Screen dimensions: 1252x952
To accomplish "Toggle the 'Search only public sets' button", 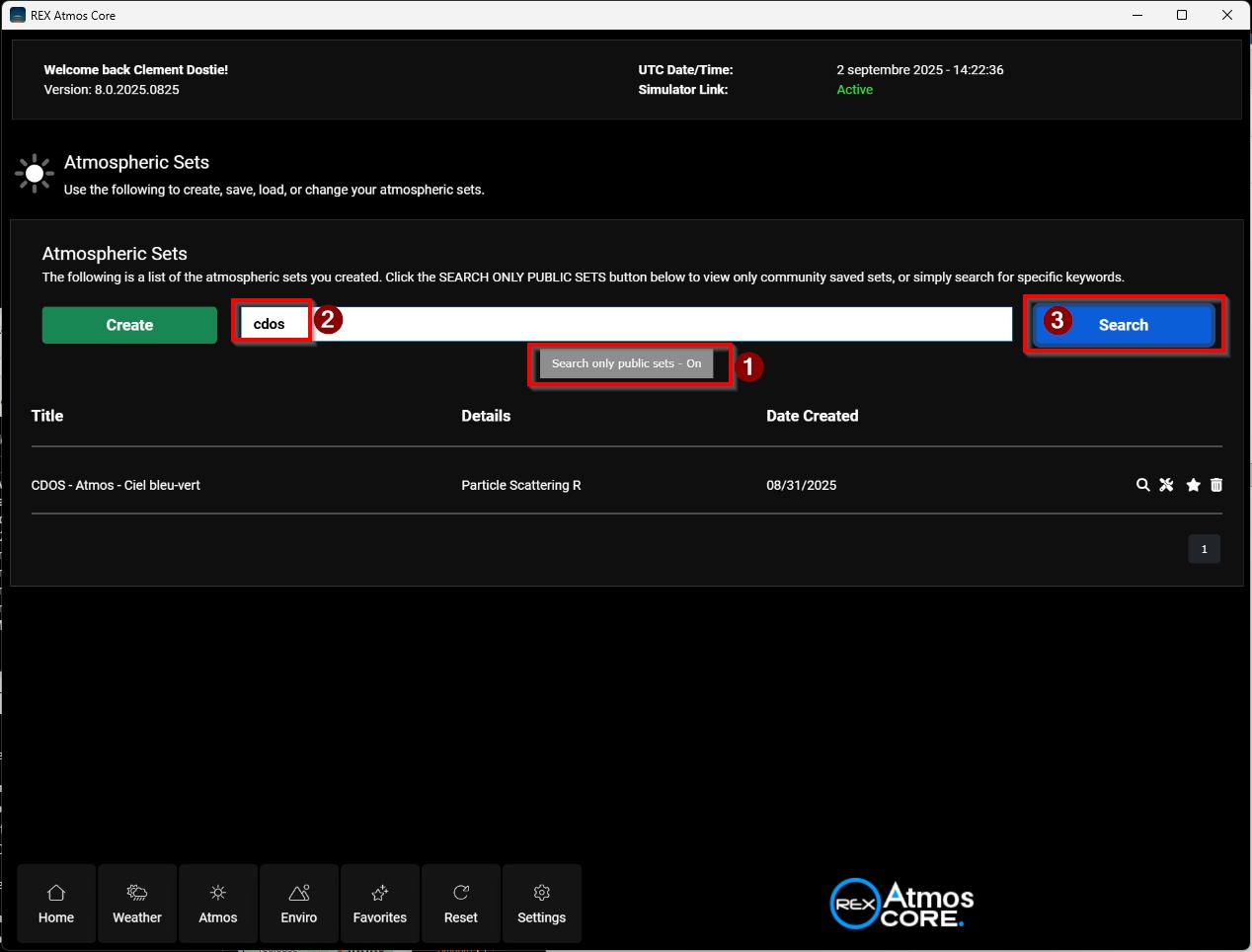I will point(627,363).
